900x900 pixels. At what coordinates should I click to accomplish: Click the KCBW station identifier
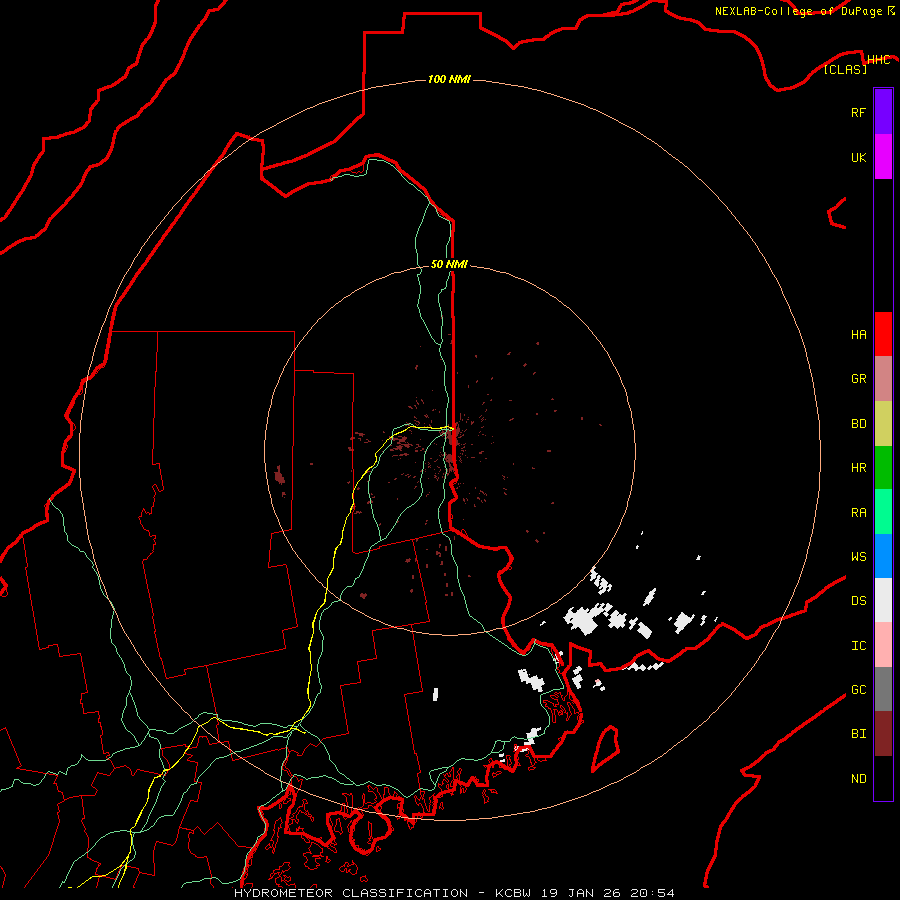(513, 893)
